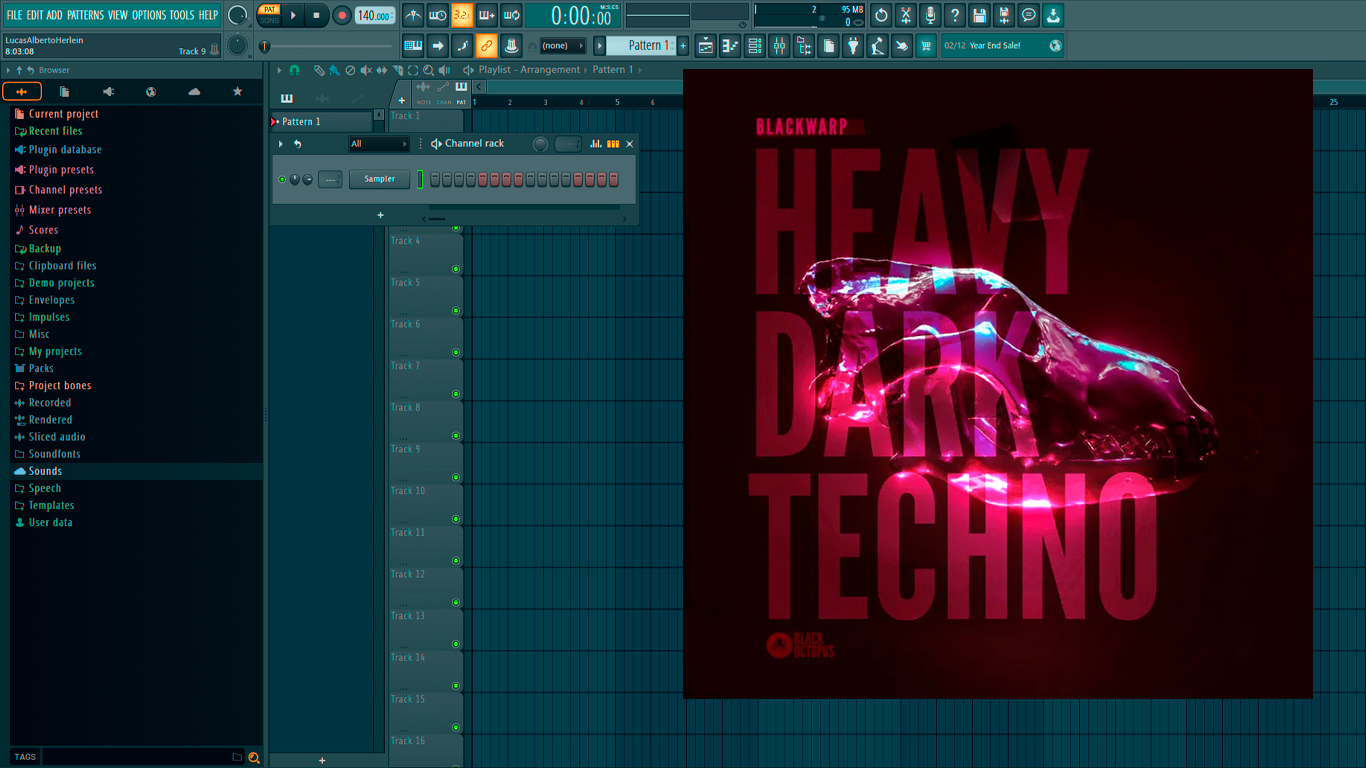Toggle the playlist snap magnet icon

click(294, 70)
